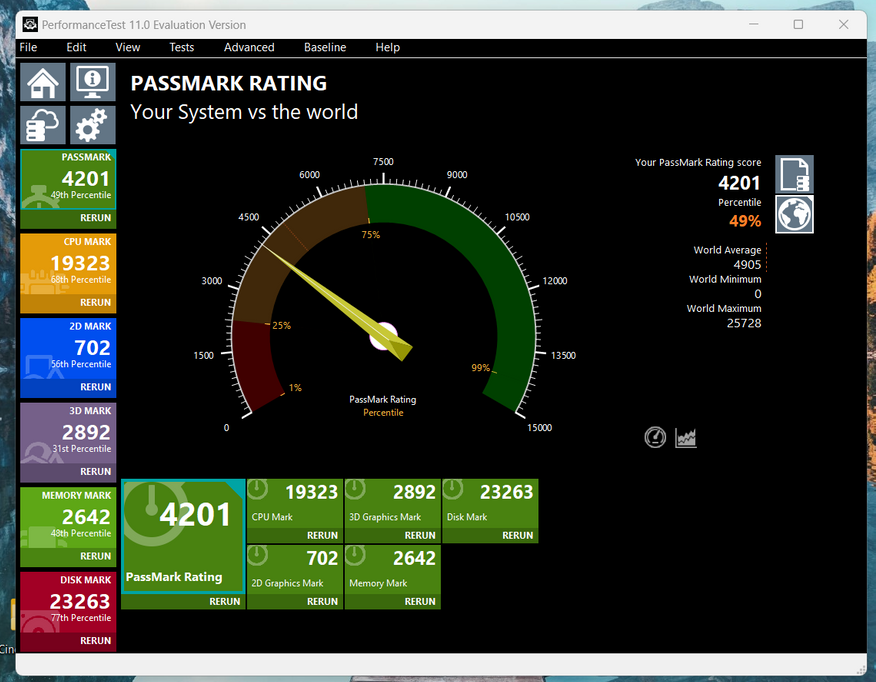Click RERUN under the bottom CPU Mark tile
Viewport: 876px width, 682px height.
pyautogui.click(x=322, y=535)
